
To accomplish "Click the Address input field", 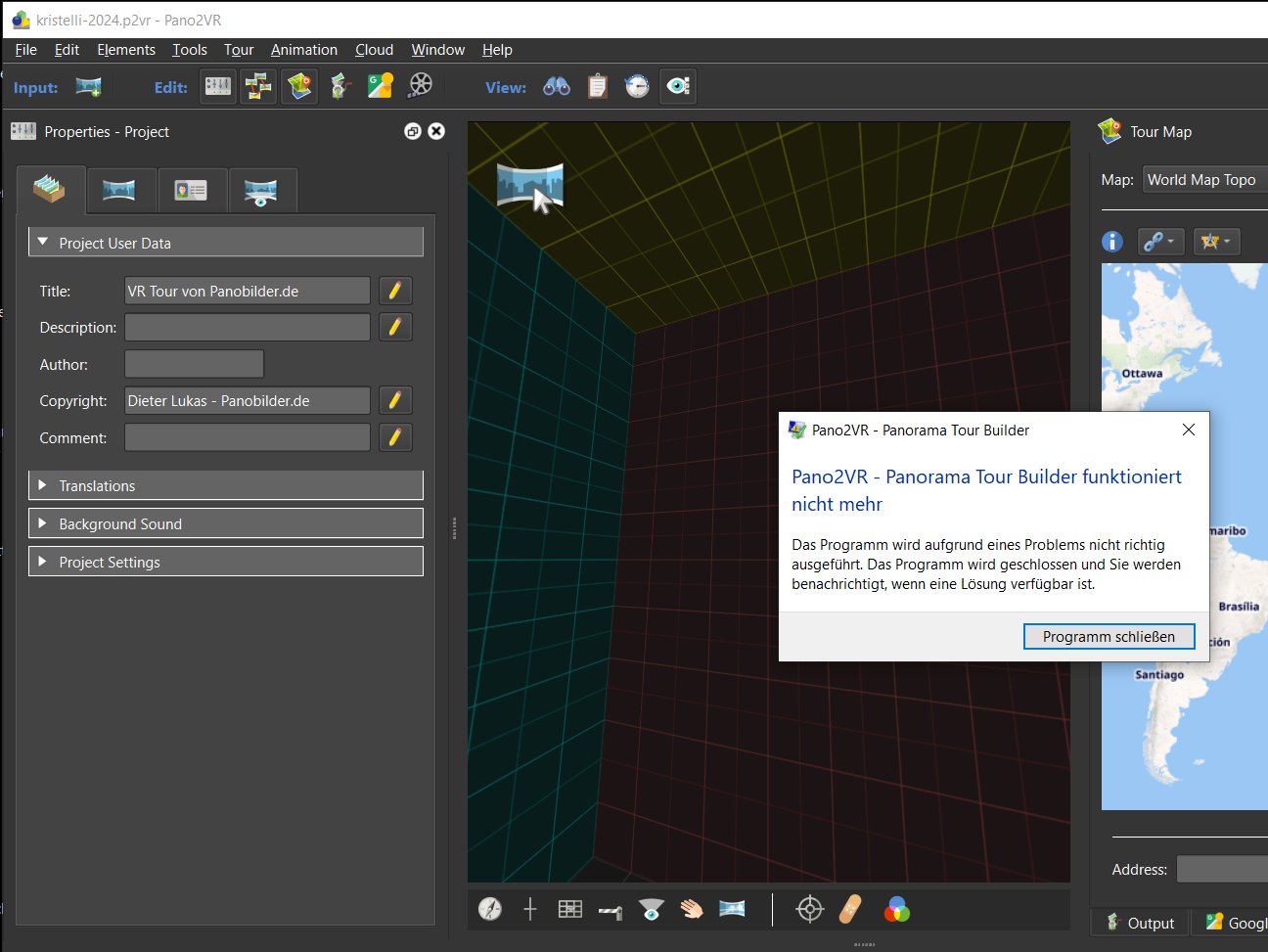I will pos(1222,869).
